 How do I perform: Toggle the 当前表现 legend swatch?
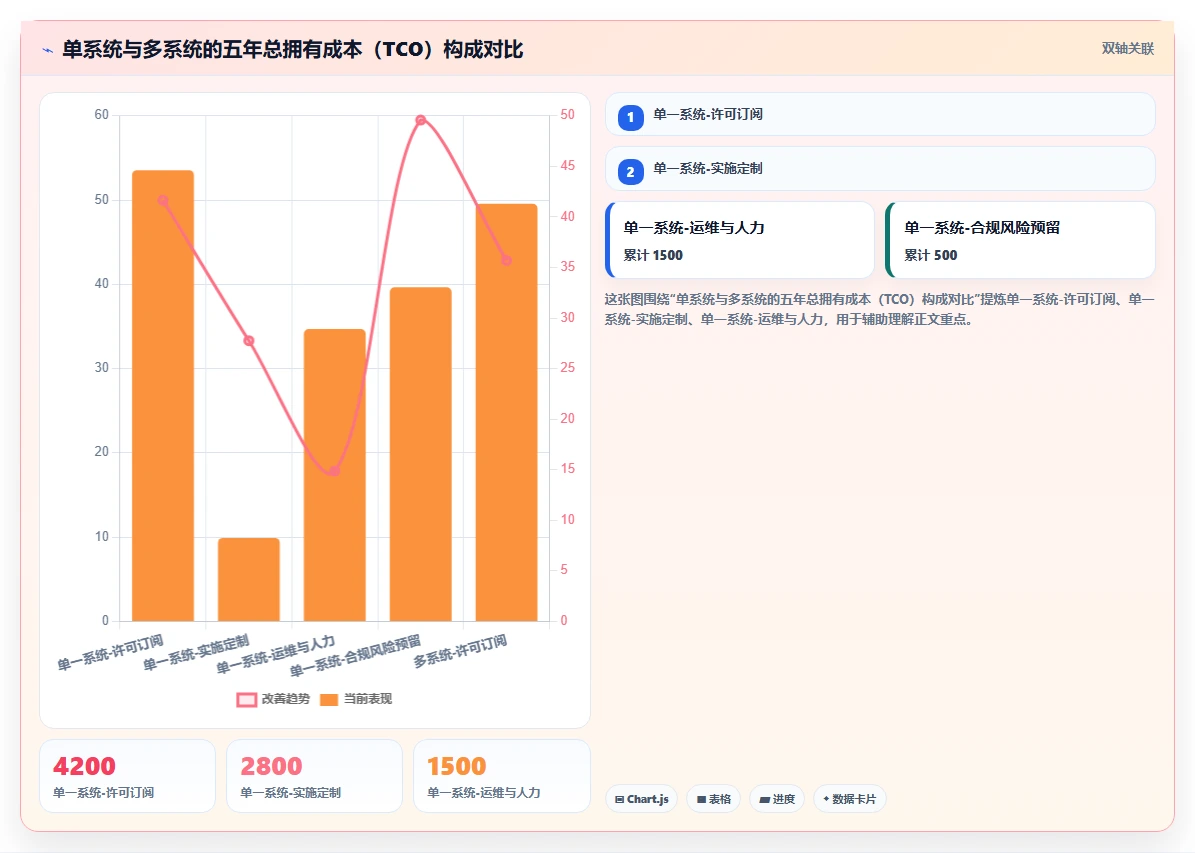(328, 700)
